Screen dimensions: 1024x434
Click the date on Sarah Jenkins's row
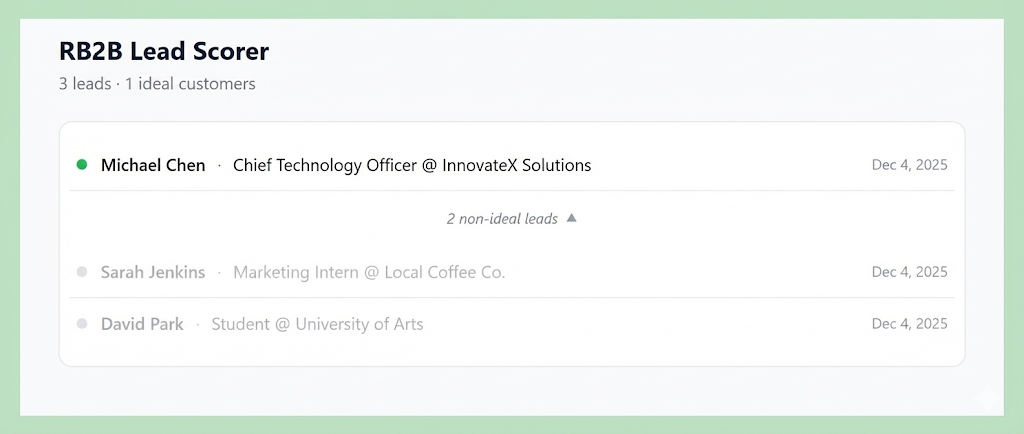point(909,272)
